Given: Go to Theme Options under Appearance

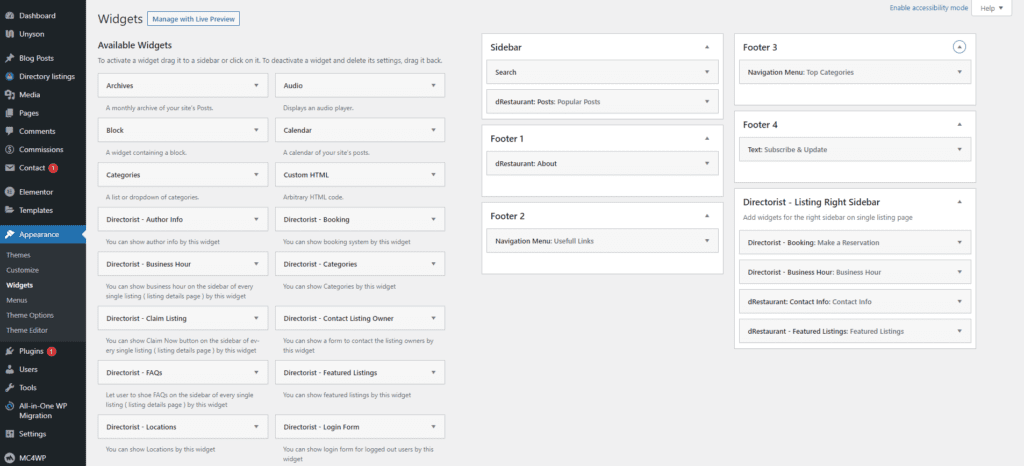Looking at the screenshot, I should (30, 315).
